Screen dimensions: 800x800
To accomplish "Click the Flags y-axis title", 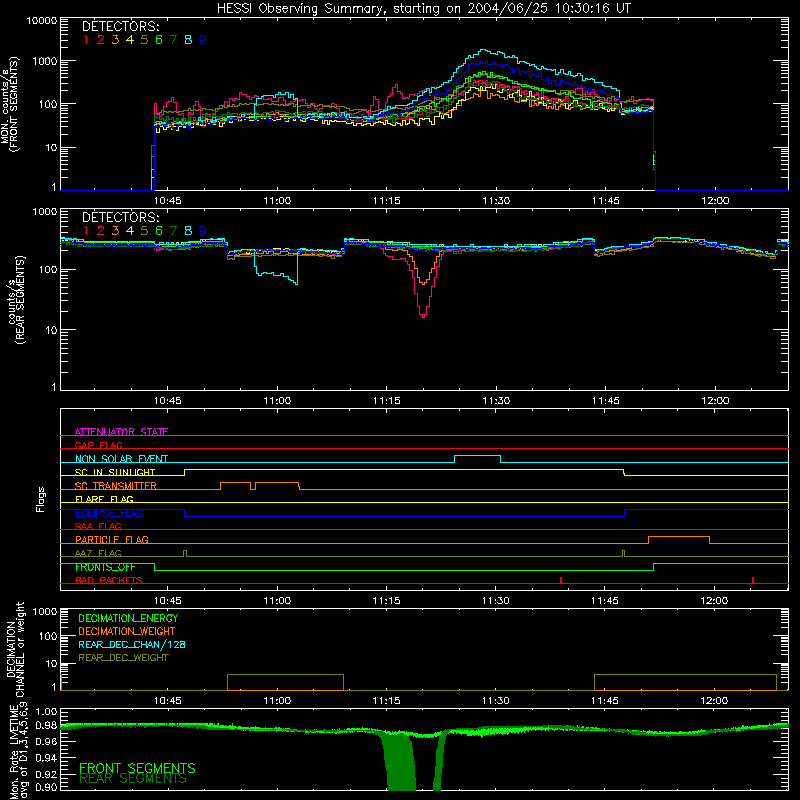I will pos(40,499).
